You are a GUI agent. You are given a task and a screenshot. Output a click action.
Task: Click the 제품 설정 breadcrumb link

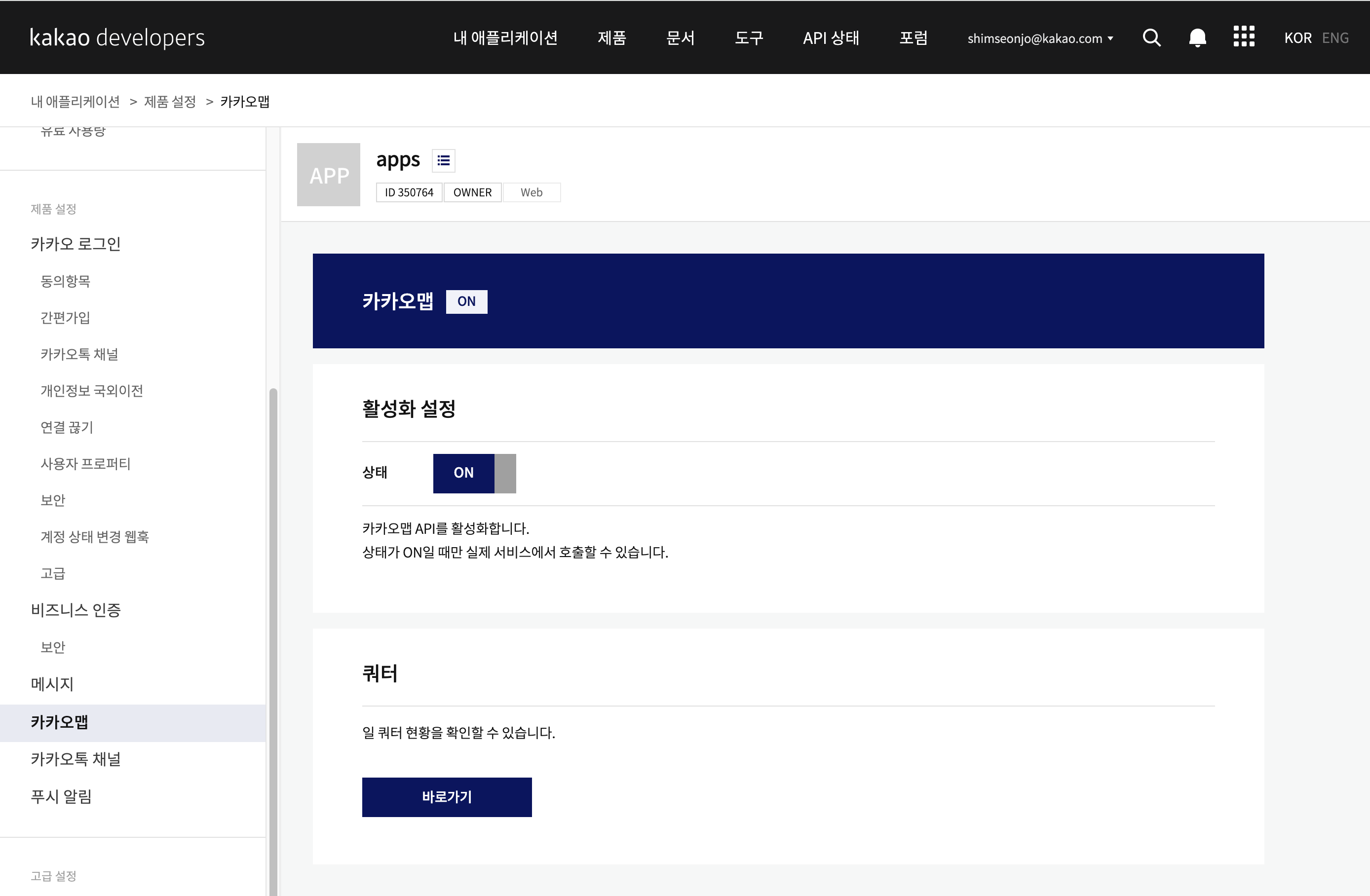pyautogui.click(x=170, y=102)
